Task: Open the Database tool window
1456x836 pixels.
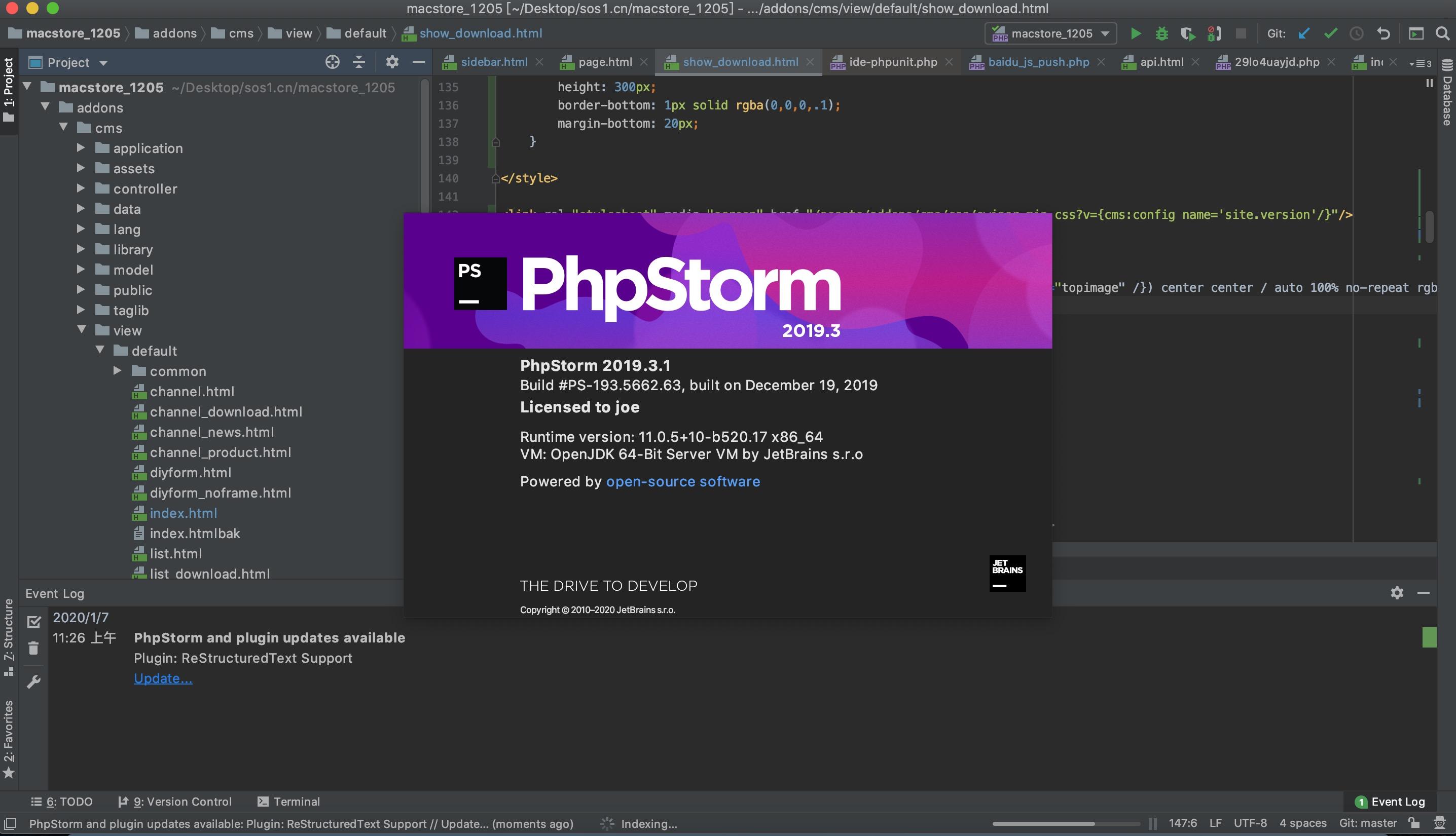Action: (1447, 92)
